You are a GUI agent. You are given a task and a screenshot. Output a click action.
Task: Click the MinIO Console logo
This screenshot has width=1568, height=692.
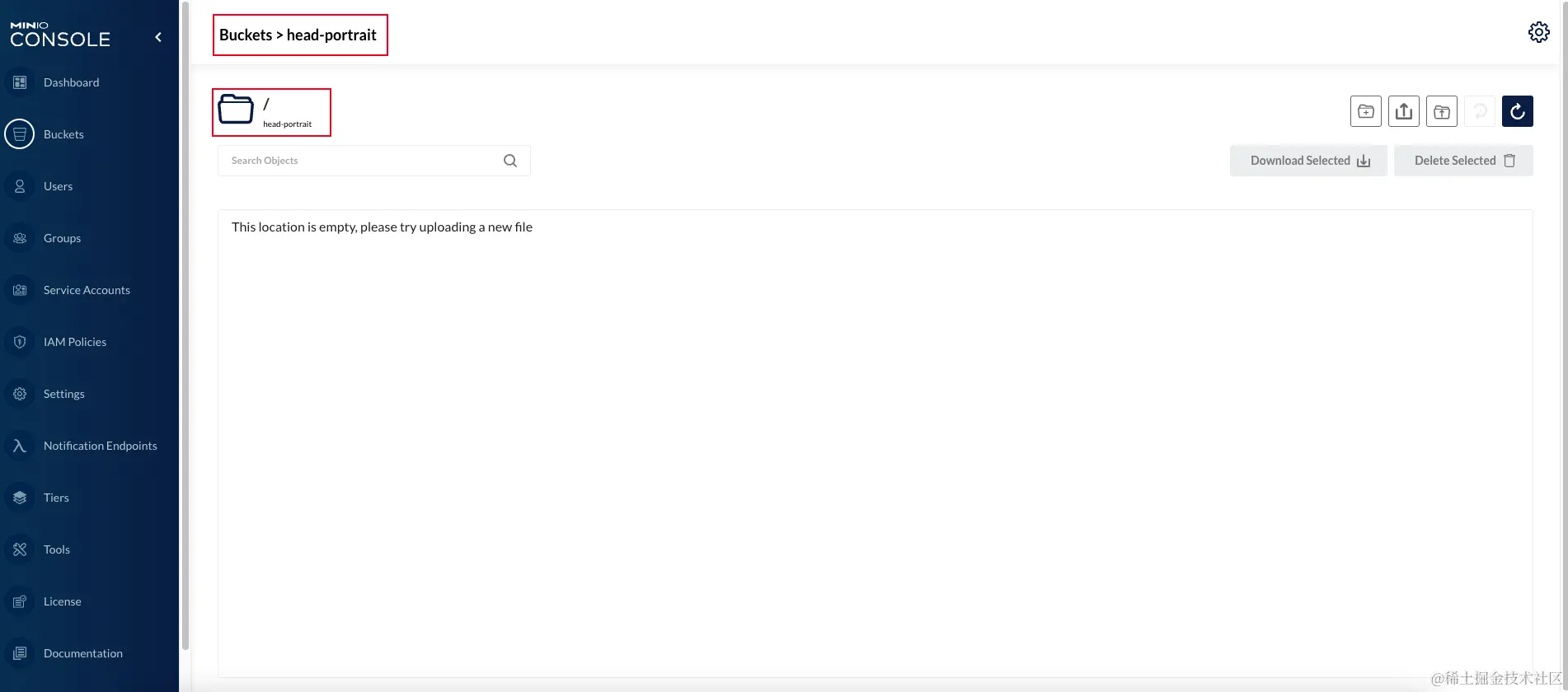click(x=59, y=35)
